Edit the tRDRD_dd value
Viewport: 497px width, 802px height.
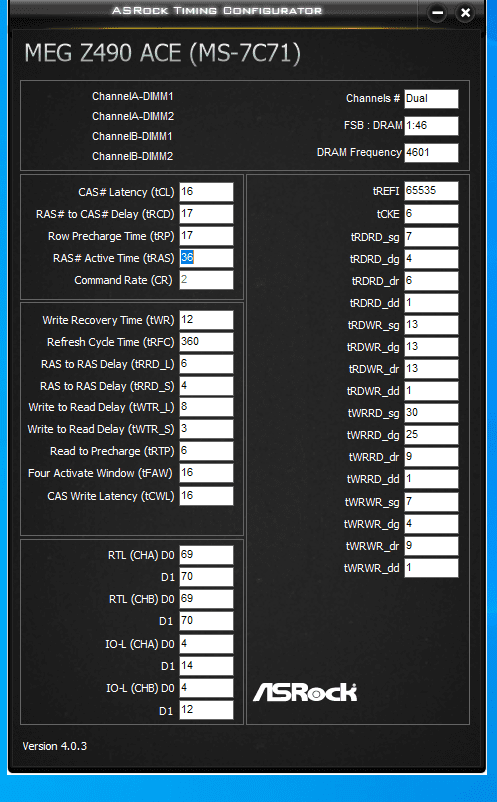(431, 303)
